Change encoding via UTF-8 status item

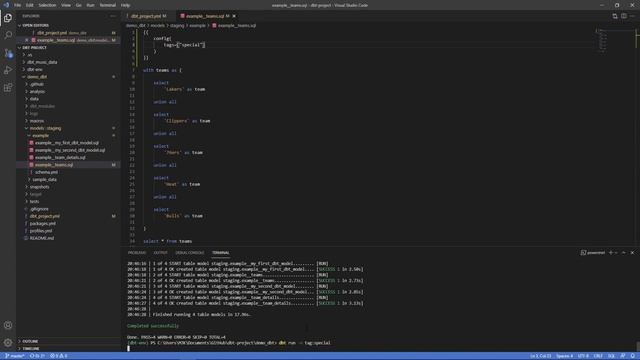click(583, 356)
